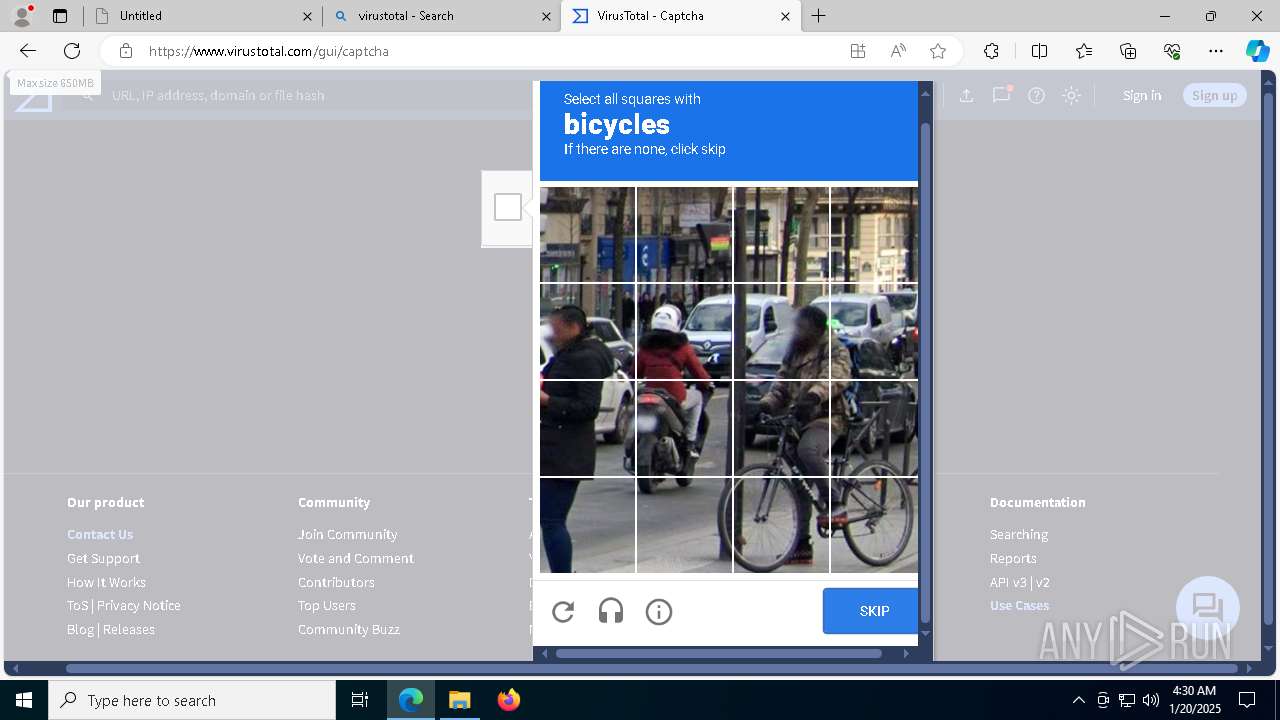Close the Untitled tab
1280x720 pixels.
point(307,16)
